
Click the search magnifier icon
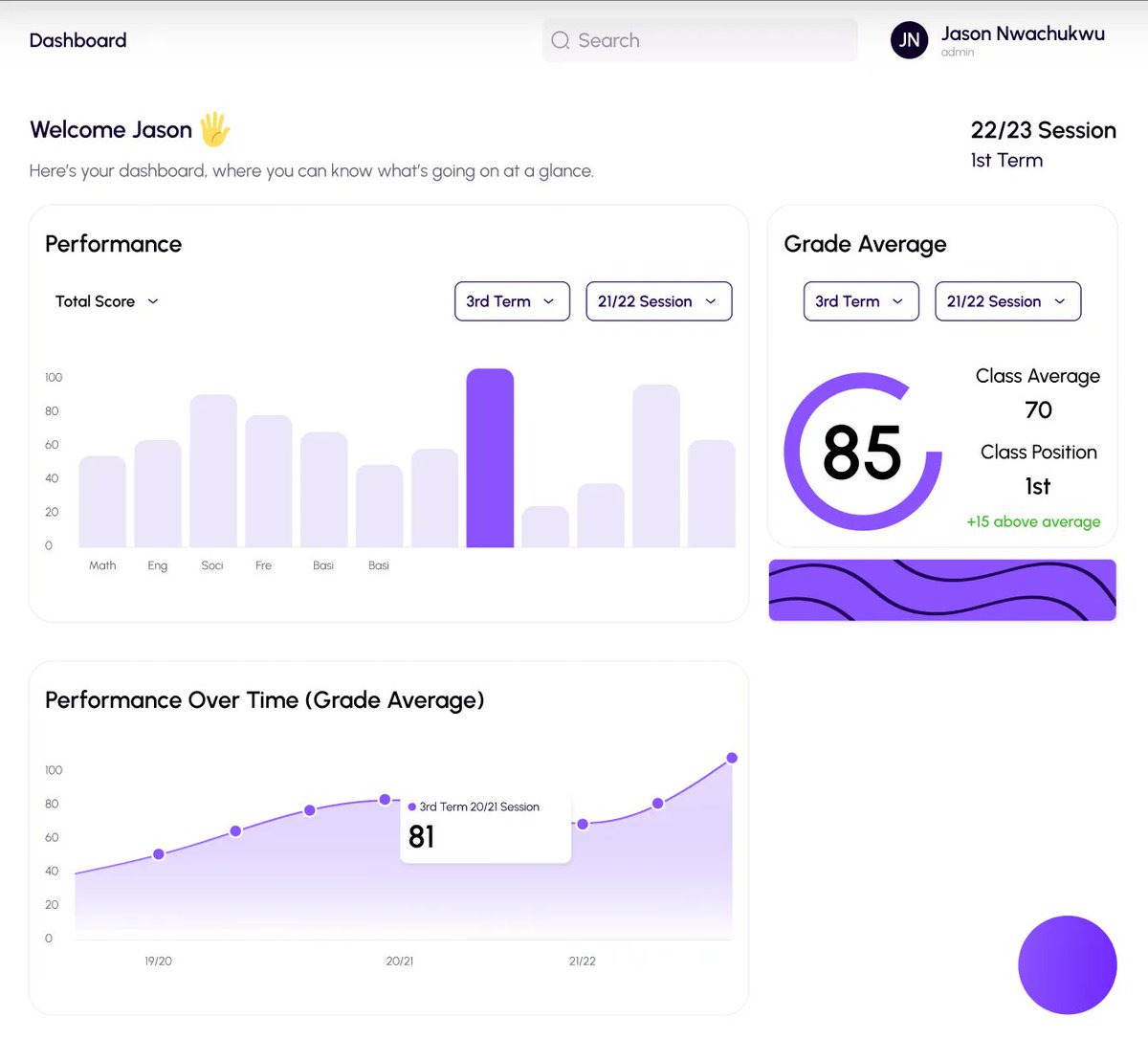coord(561,40)
